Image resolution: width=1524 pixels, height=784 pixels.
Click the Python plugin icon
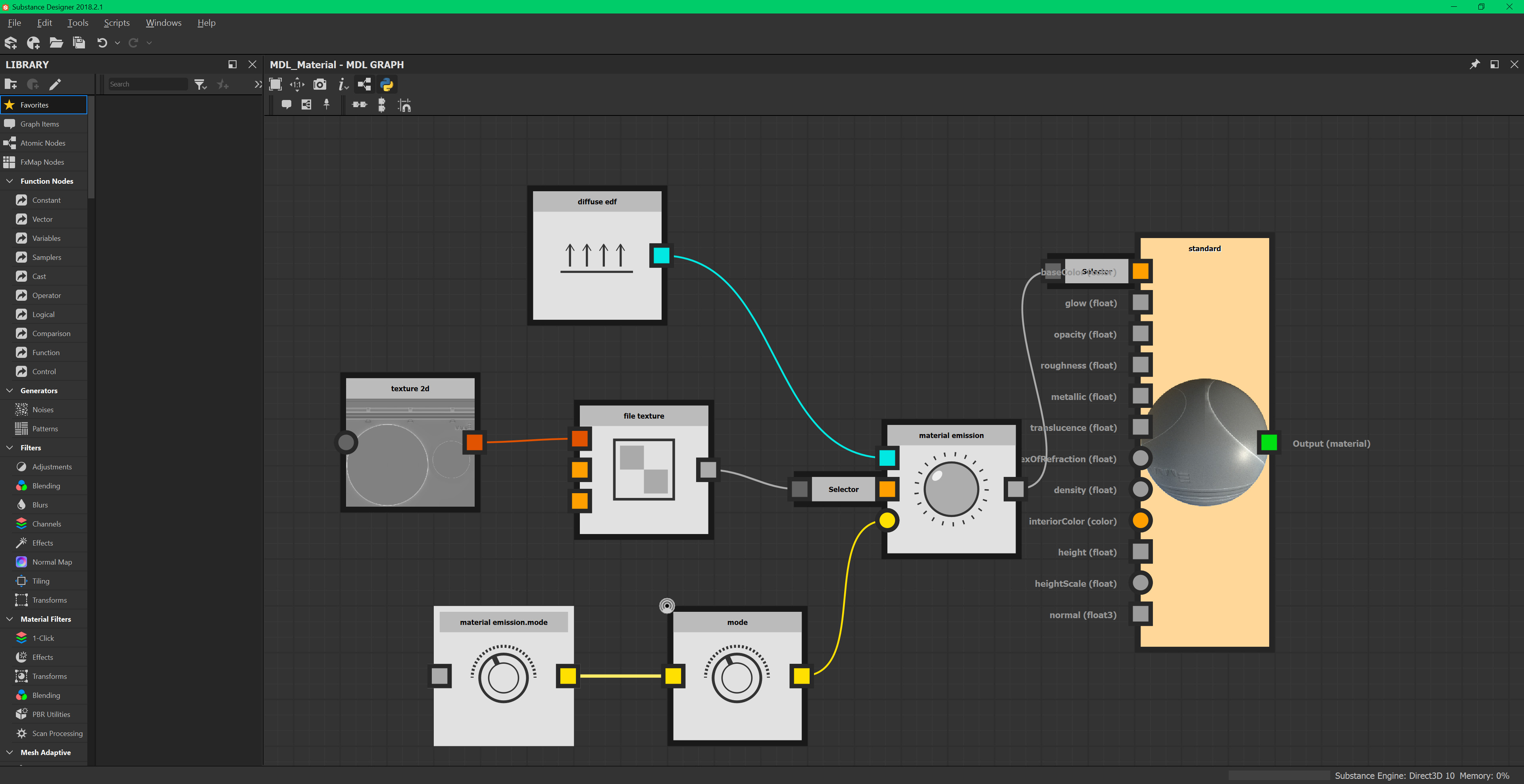(x=387, y=85)
